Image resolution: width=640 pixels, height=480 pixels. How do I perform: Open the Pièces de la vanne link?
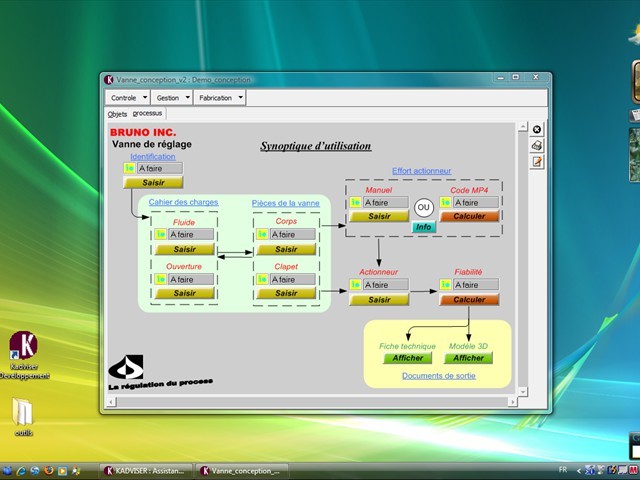286,203
